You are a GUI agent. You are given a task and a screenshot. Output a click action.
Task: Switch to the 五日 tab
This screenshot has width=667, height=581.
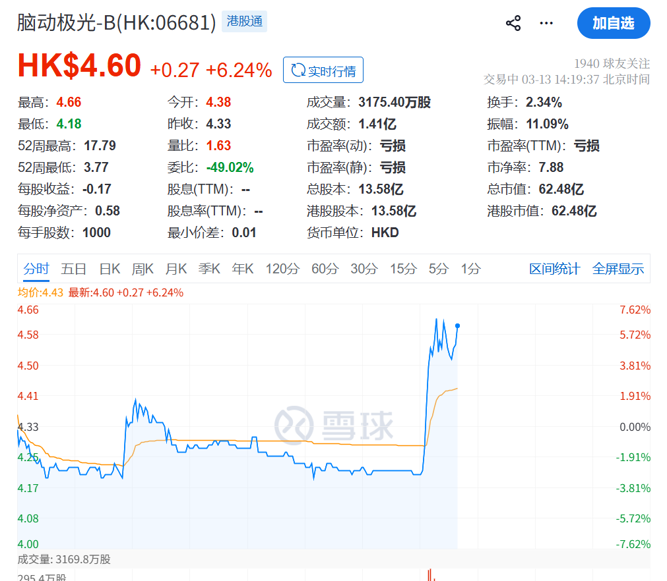(x=74, y=268)
